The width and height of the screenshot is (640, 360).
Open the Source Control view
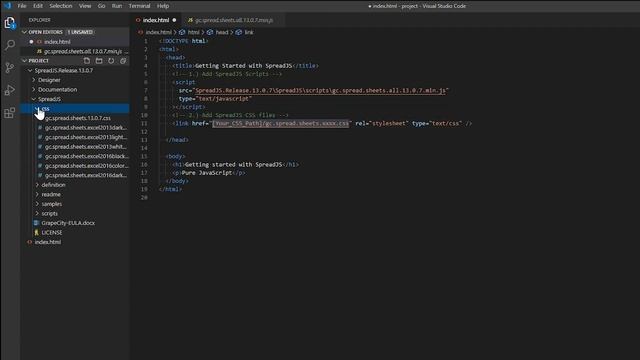pos(10,67)
